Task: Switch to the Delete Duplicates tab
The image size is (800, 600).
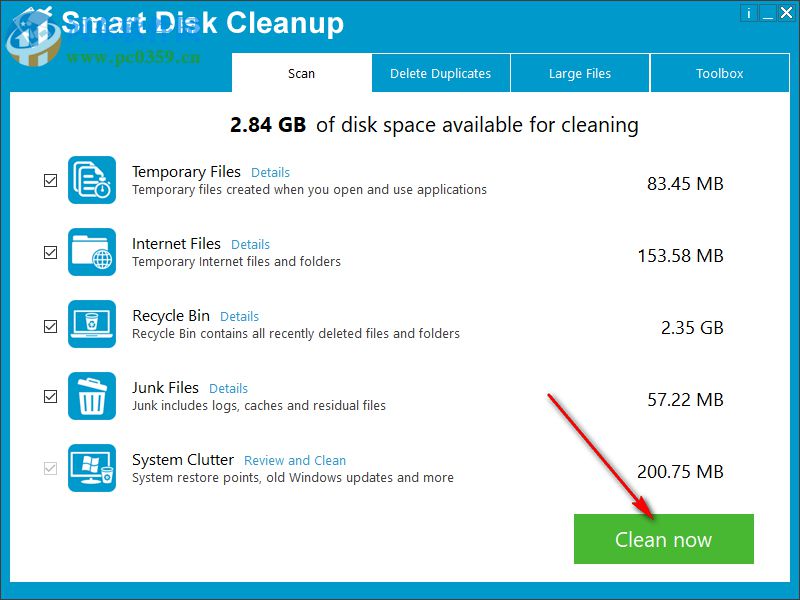Action: tap(441, 73)
